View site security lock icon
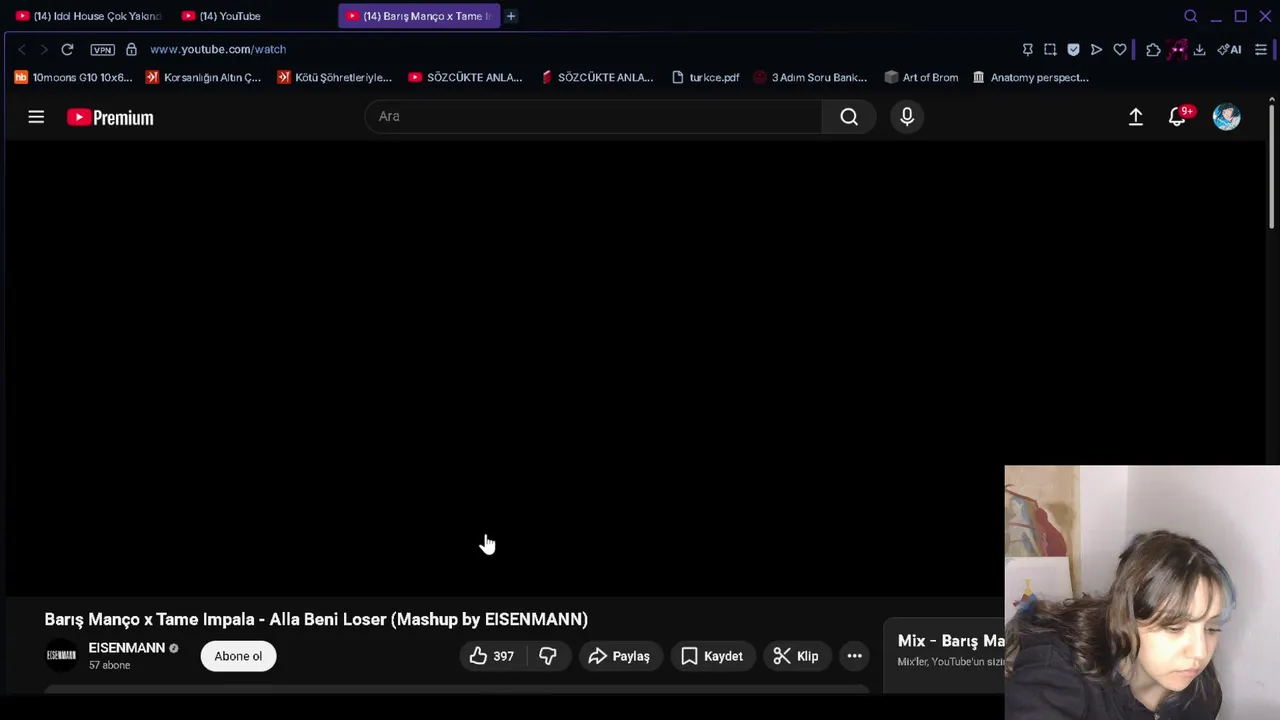The width and height of the screenshot is (1280, 720). coord(131,49)
